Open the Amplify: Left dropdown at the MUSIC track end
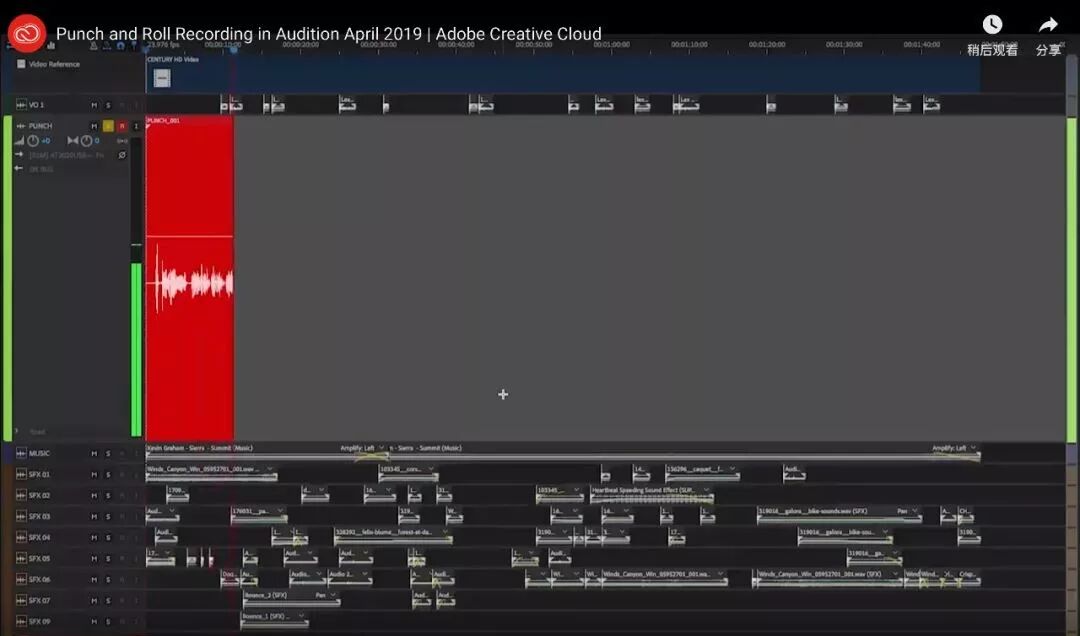1080x636 pixels. click(x=973, y=448)
